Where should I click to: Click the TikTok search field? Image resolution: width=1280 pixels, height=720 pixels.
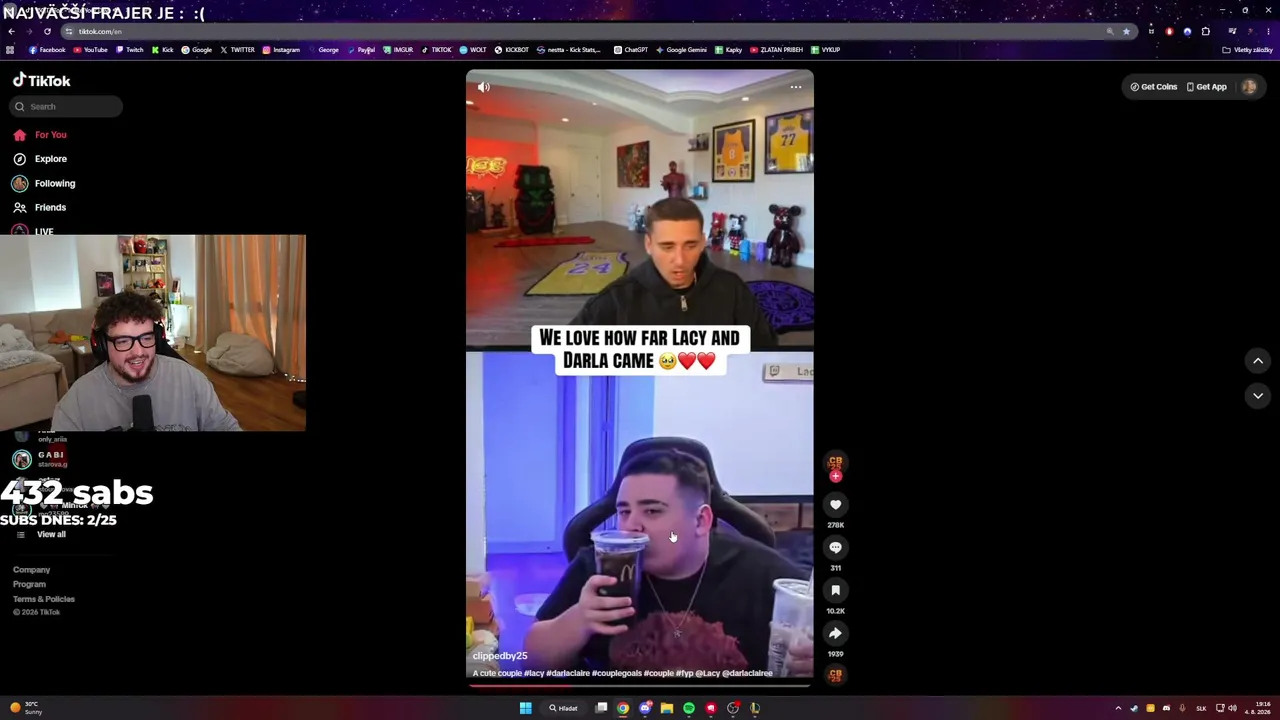pyautogui.click(x=67, y=107)
